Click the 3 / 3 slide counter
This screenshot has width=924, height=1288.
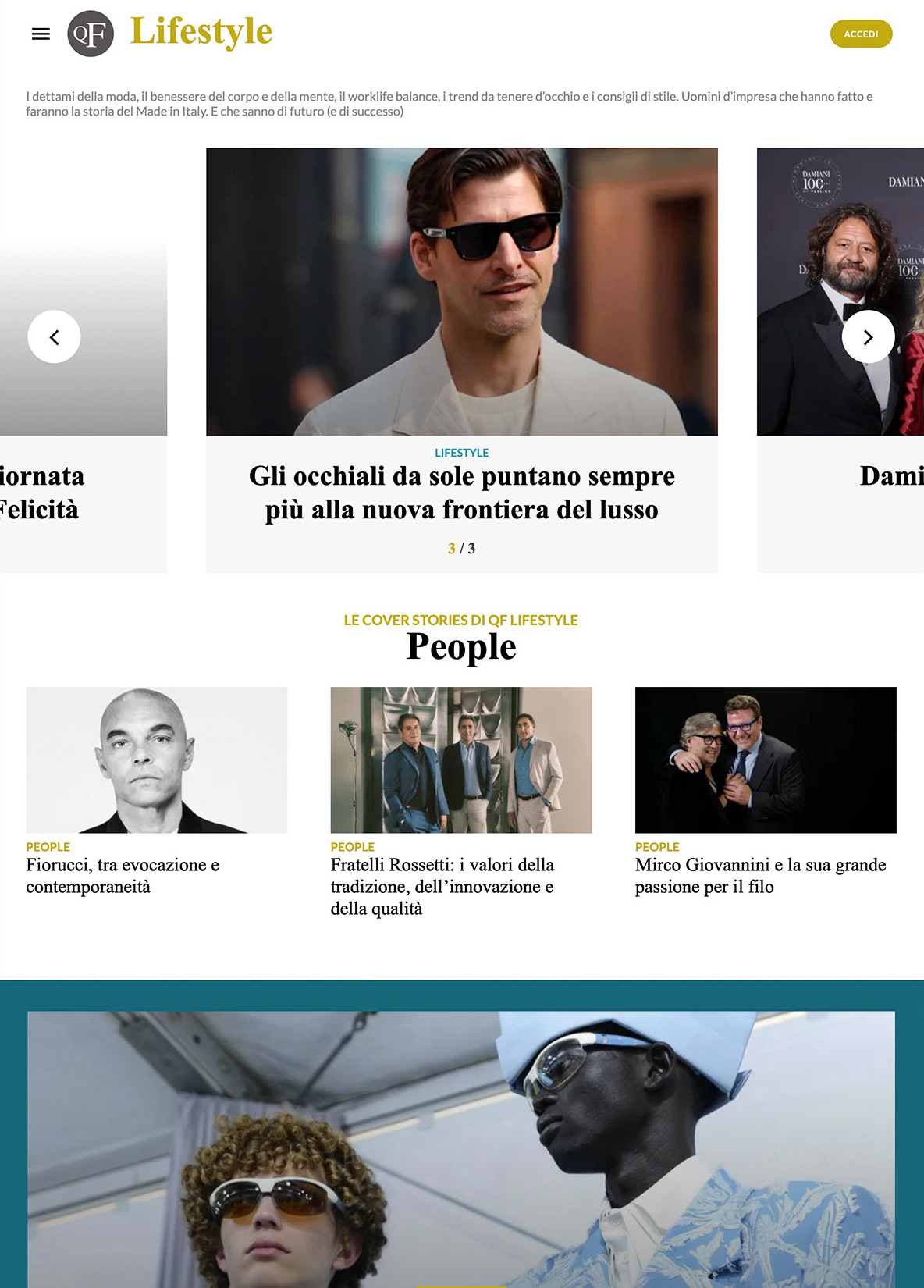(462, 549)
